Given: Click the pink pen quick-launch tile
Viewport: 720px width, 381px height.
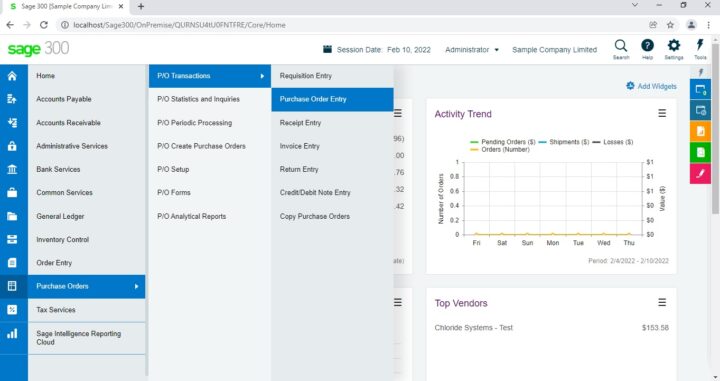Looking at the screenshot, I should [700, 174].
